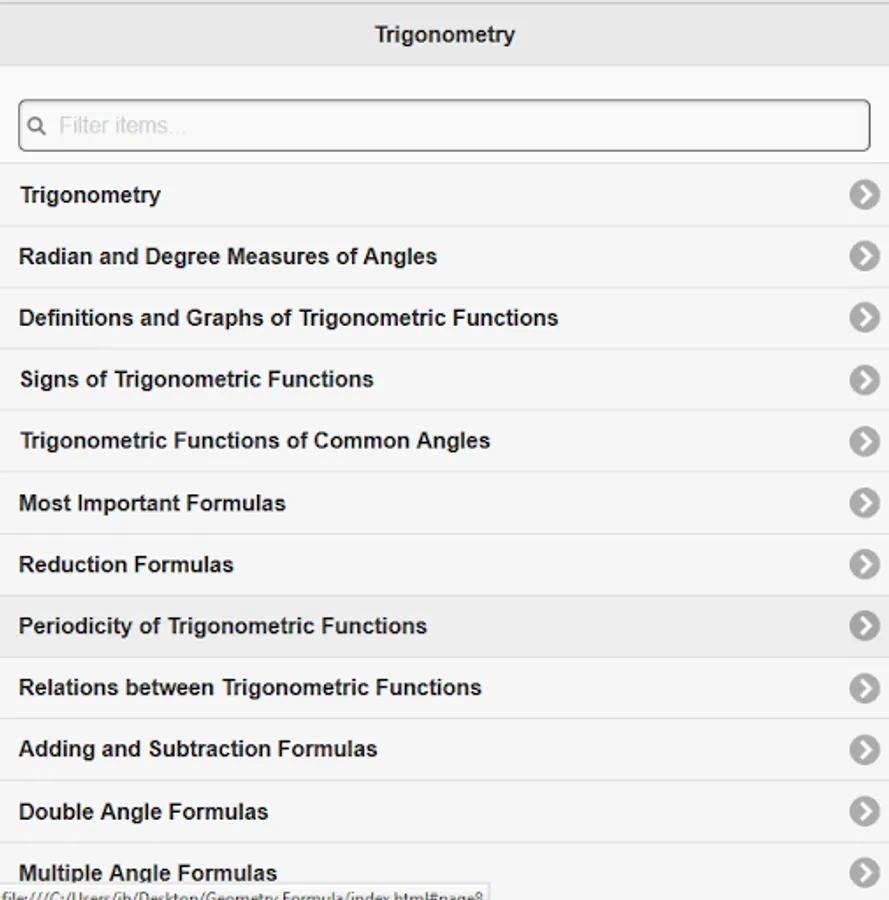Viewport: 889px width, 900px height.
Task: Click arrow icon next to Reduction Formulas
Action: (x=864, y=564)
